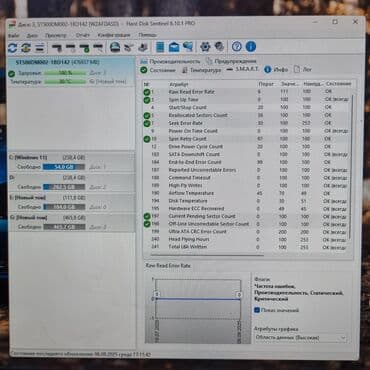
Task: Click the green Здоровье 100 % bar
Action: (x=64, y=73)
